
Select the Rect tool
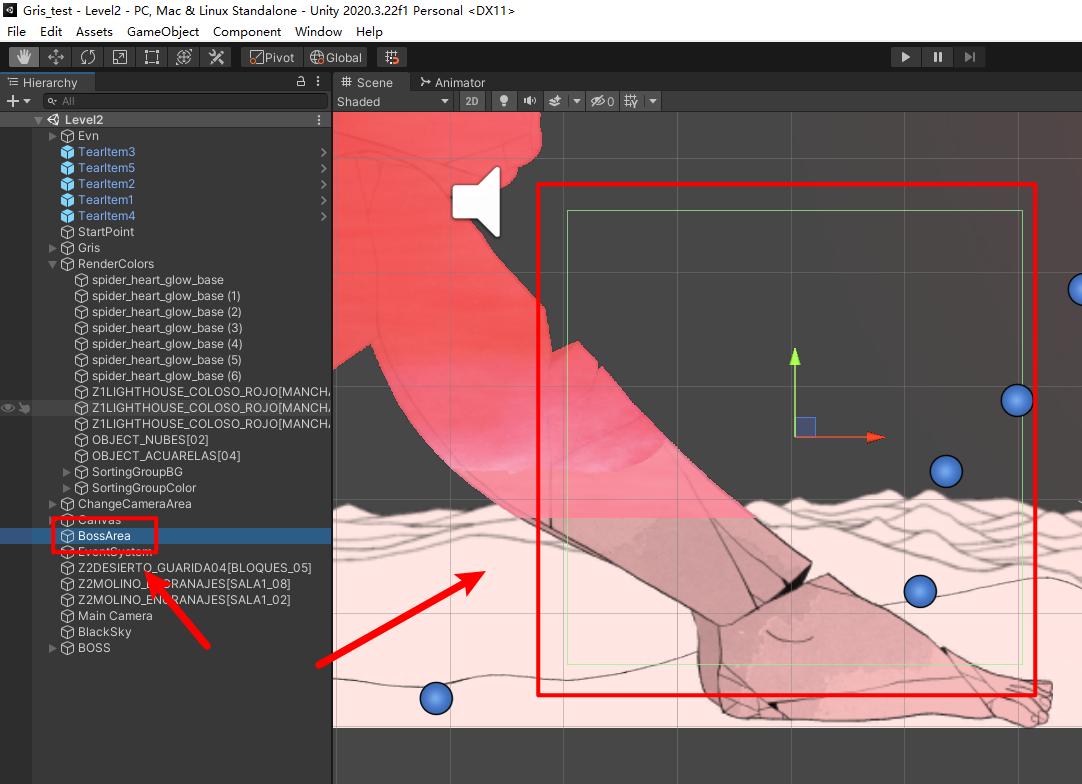point(152,57)
